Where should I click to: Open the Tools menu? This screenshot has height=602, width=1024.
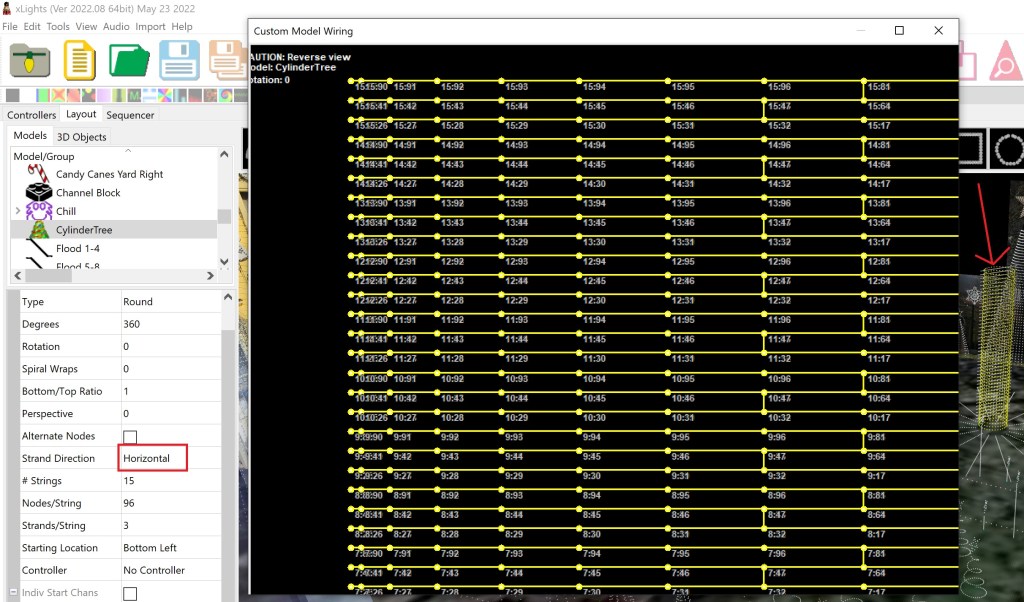coord(58,27)
